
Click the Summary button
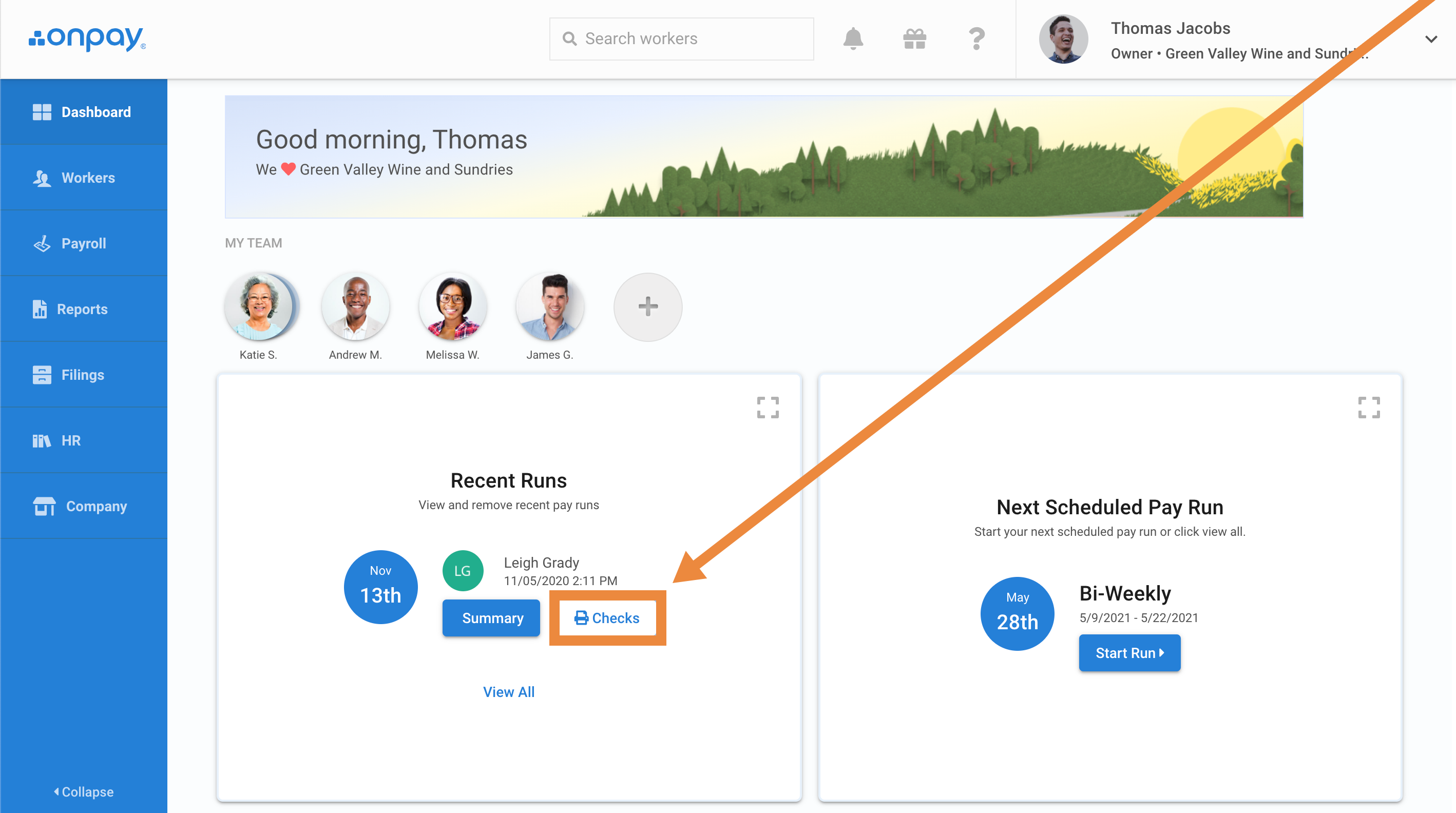click(491, 618)
